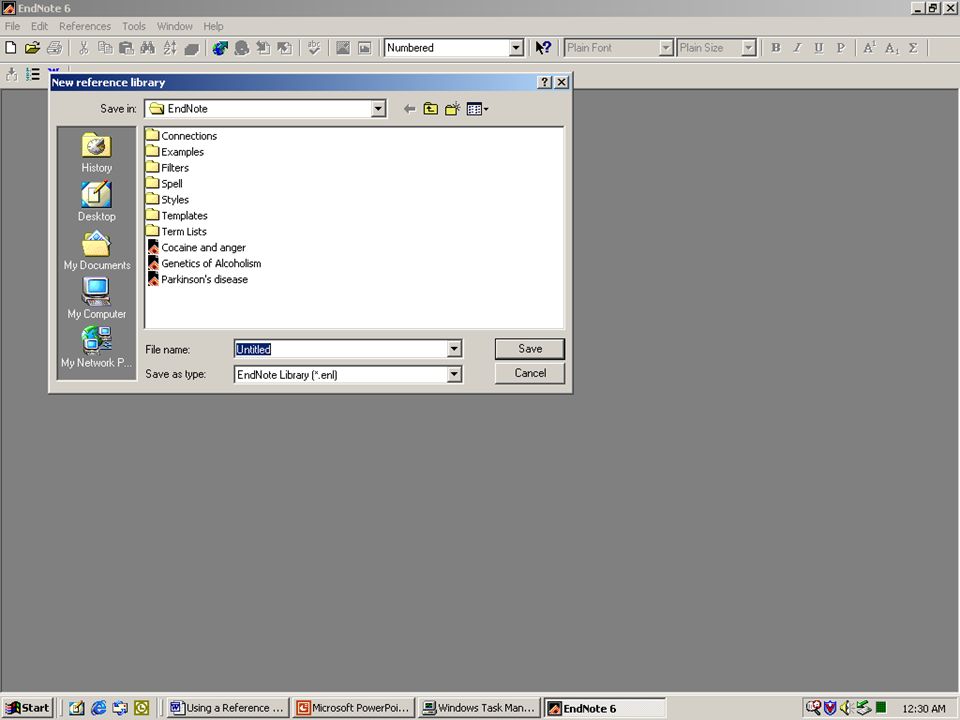960x720 pixels.
Task: Open the Window menu
Action: (x=174, y=26)
